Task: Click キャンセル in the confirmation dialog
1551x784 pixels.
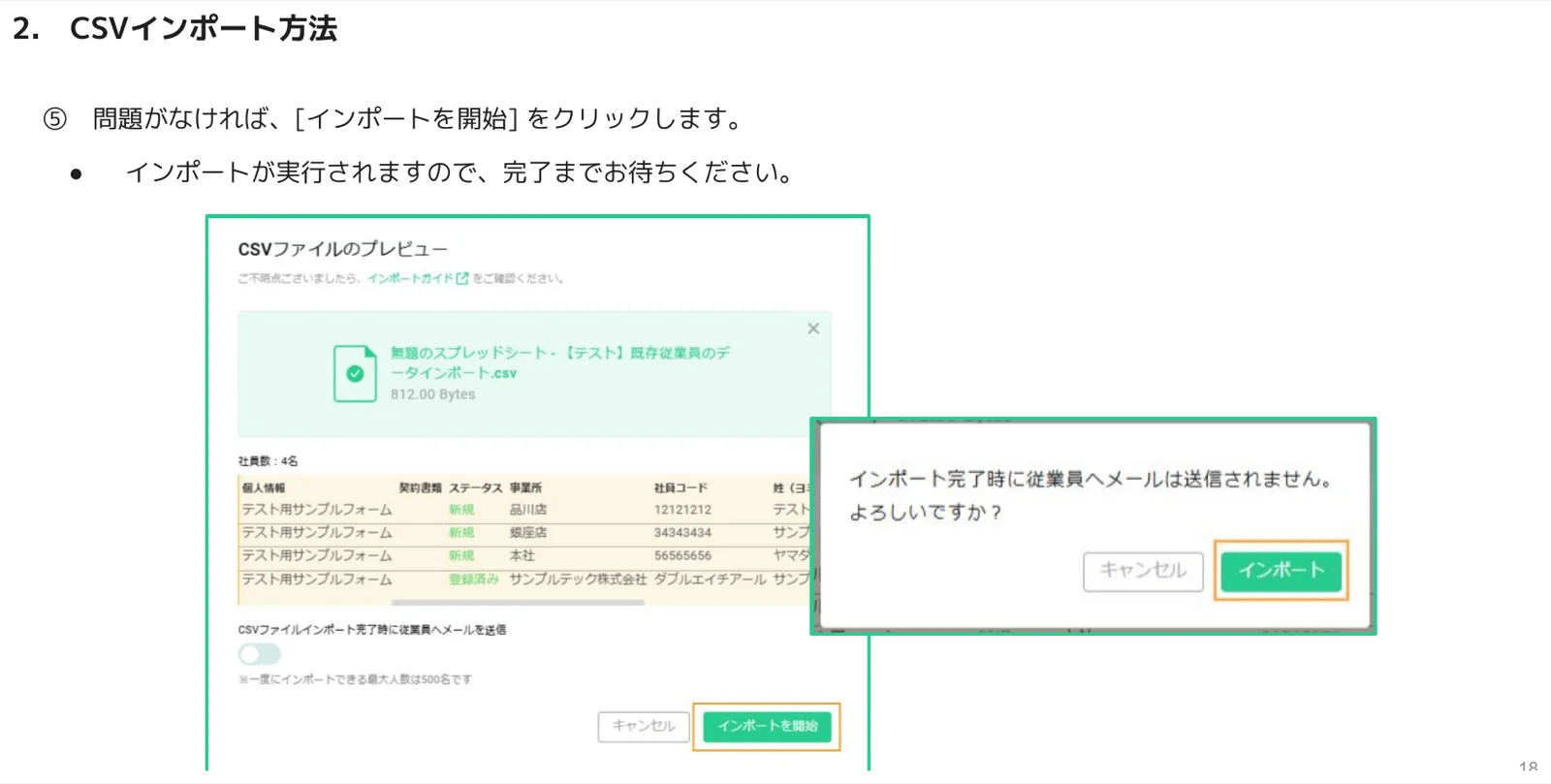Action: (x=1143, y=570)
